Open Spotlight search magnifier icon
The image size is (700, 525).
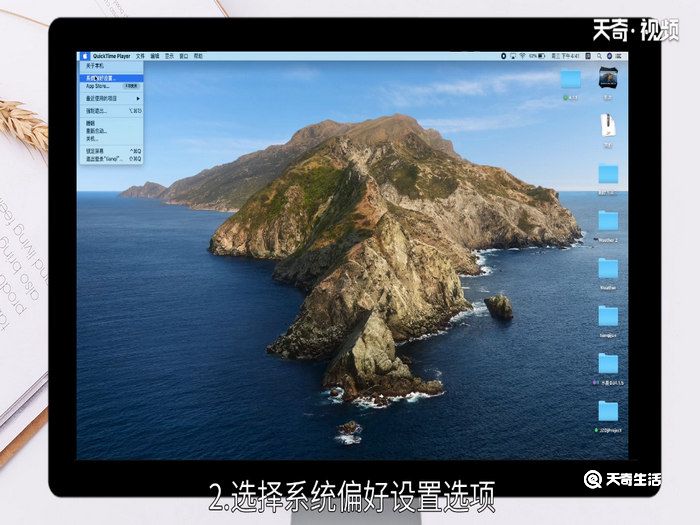click(599, 56)
